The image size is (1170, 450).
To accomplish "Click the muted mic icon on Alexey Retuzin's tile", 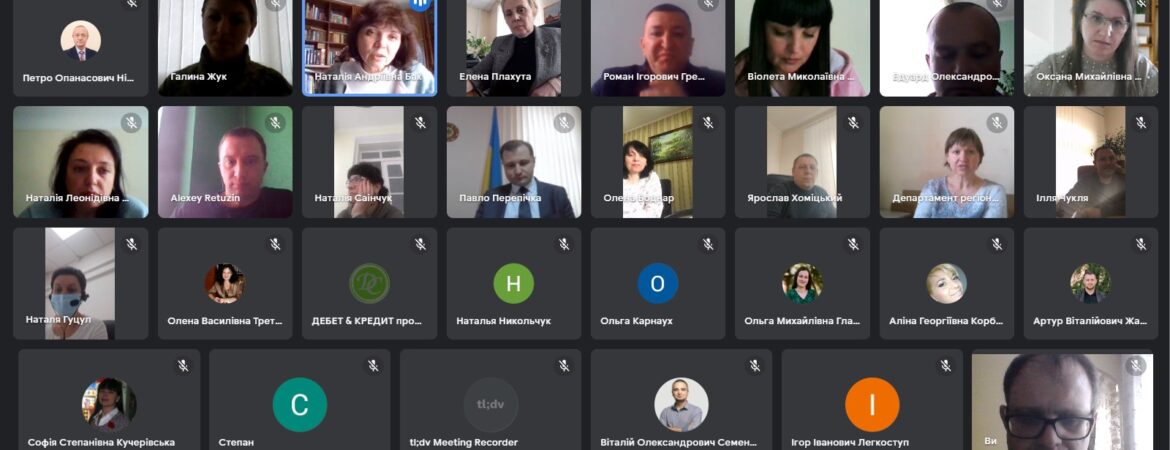I will 275,122.
